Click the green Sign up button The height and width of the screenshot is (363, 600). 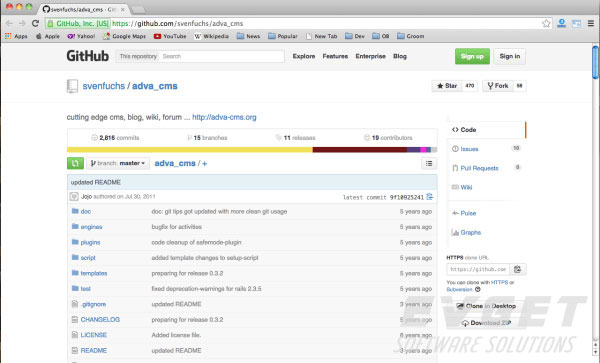tap(472, 56)
